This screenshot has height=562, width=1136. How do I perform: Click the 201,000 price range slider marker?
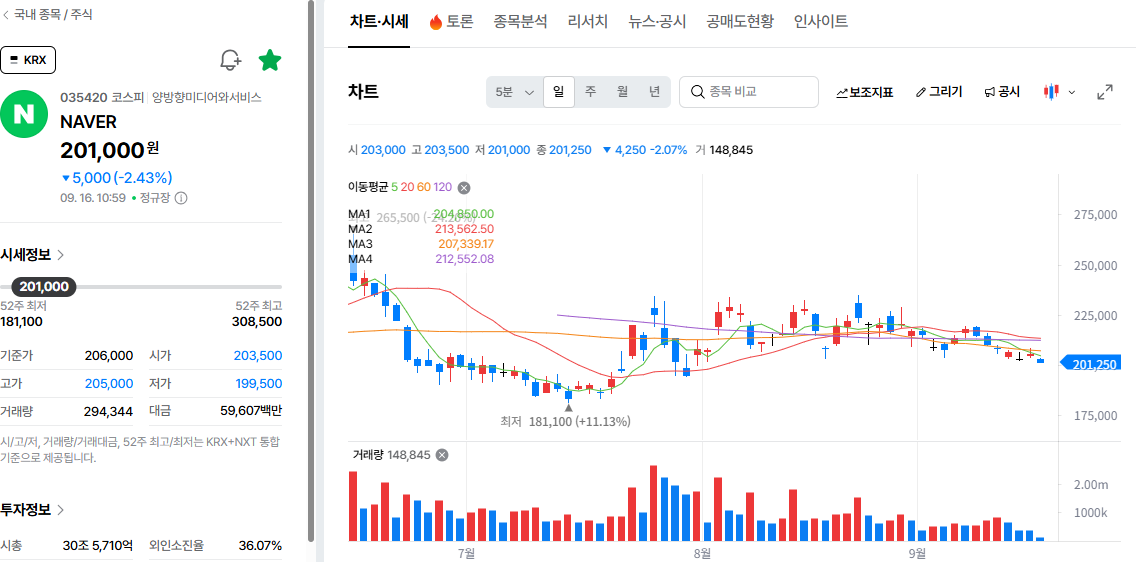pyautogui.click(x=43, y=287)
